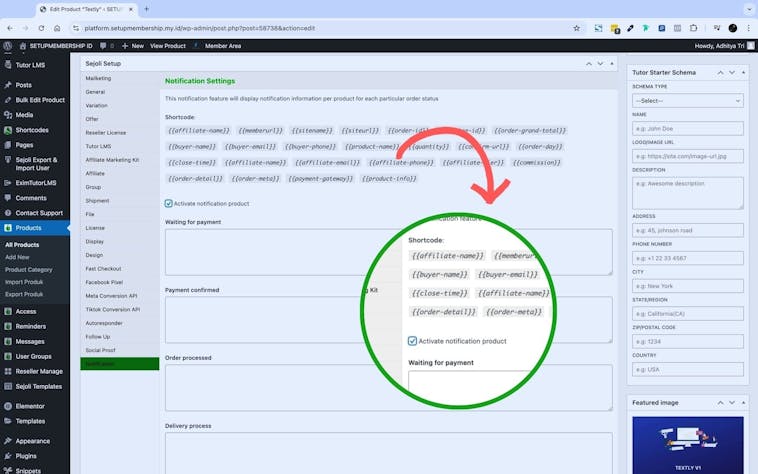Click View Product in admin bar

click(168, 46)
